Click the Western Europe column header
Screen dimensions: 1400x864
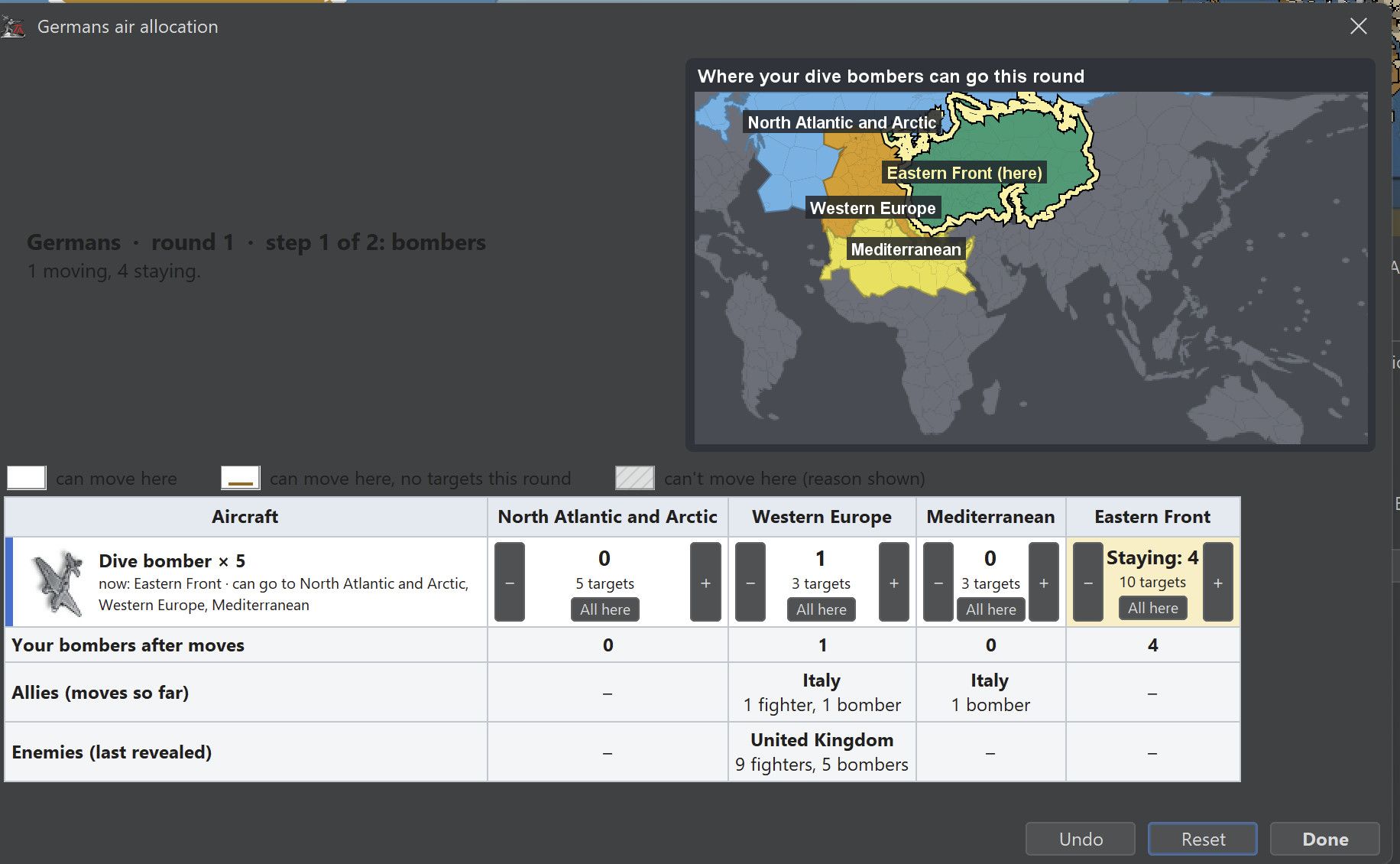(x=822, y=517)
